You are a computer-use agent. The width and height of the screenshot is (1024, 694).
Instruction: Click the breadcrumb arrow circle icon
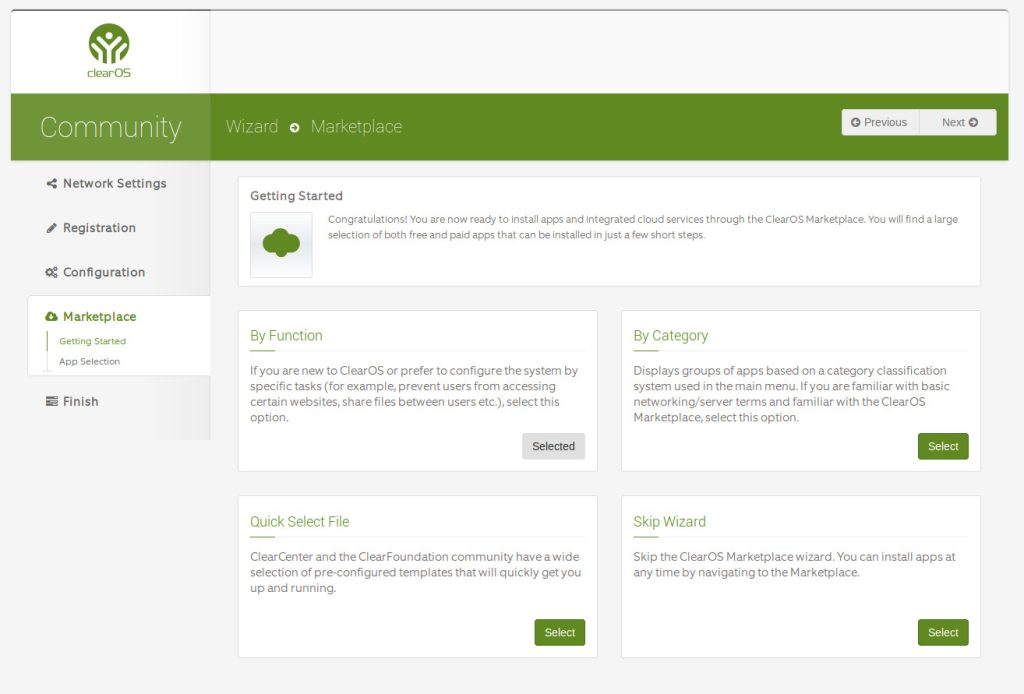[295, 127]
